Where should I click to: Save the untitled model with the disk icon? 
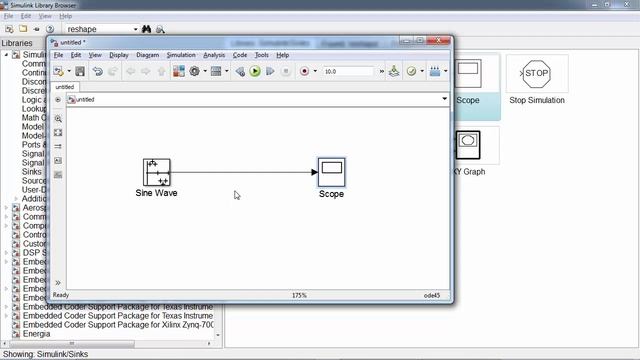click(x=80, y=71)
